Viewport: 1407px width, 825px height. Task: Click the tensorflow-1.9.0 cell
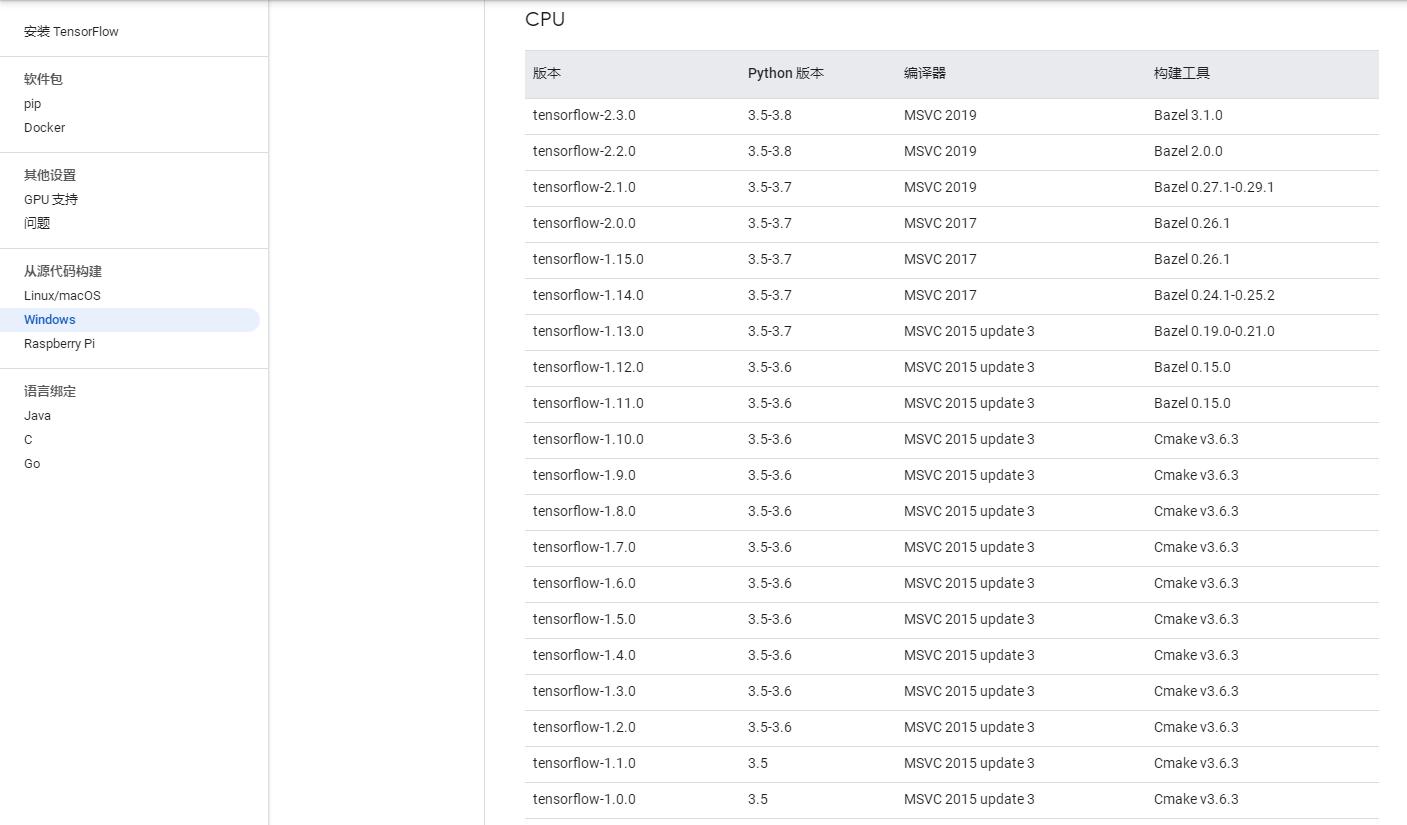pos(584,475)
